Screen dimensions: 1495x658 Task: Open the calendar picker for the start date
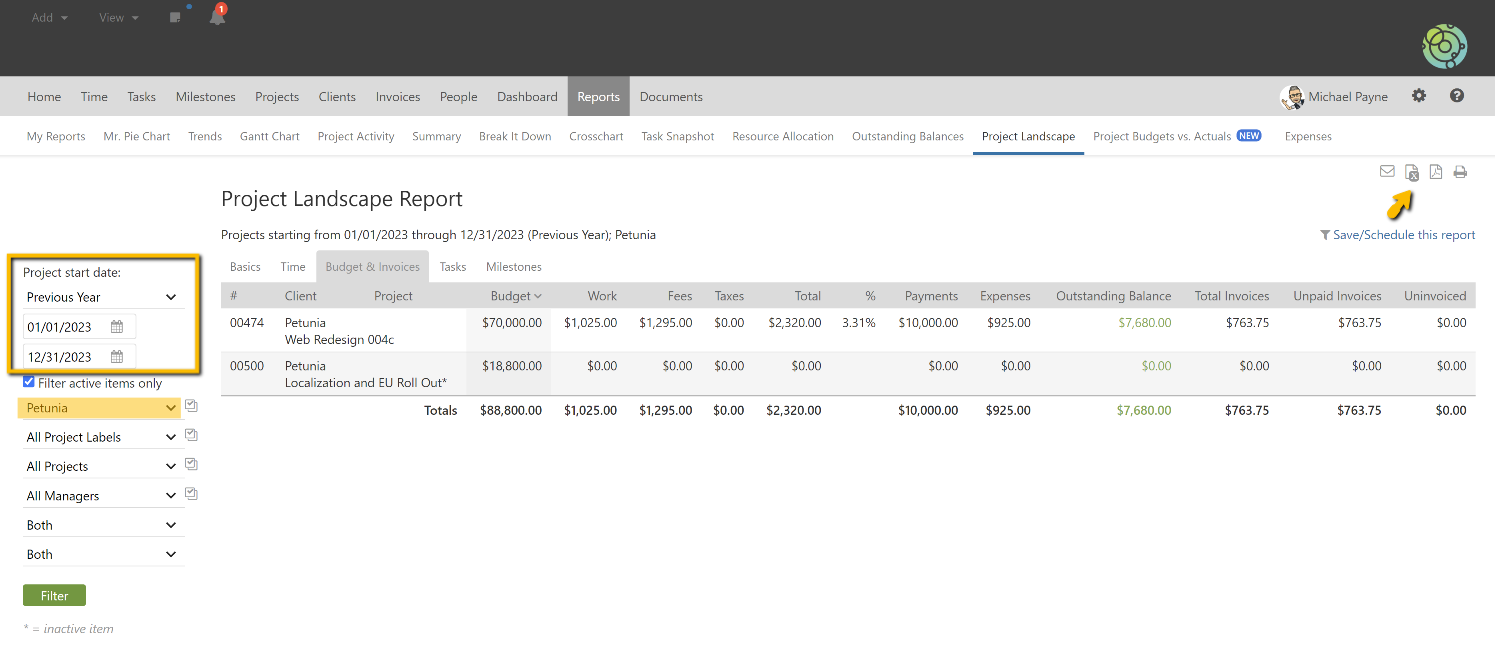(115, 326)
